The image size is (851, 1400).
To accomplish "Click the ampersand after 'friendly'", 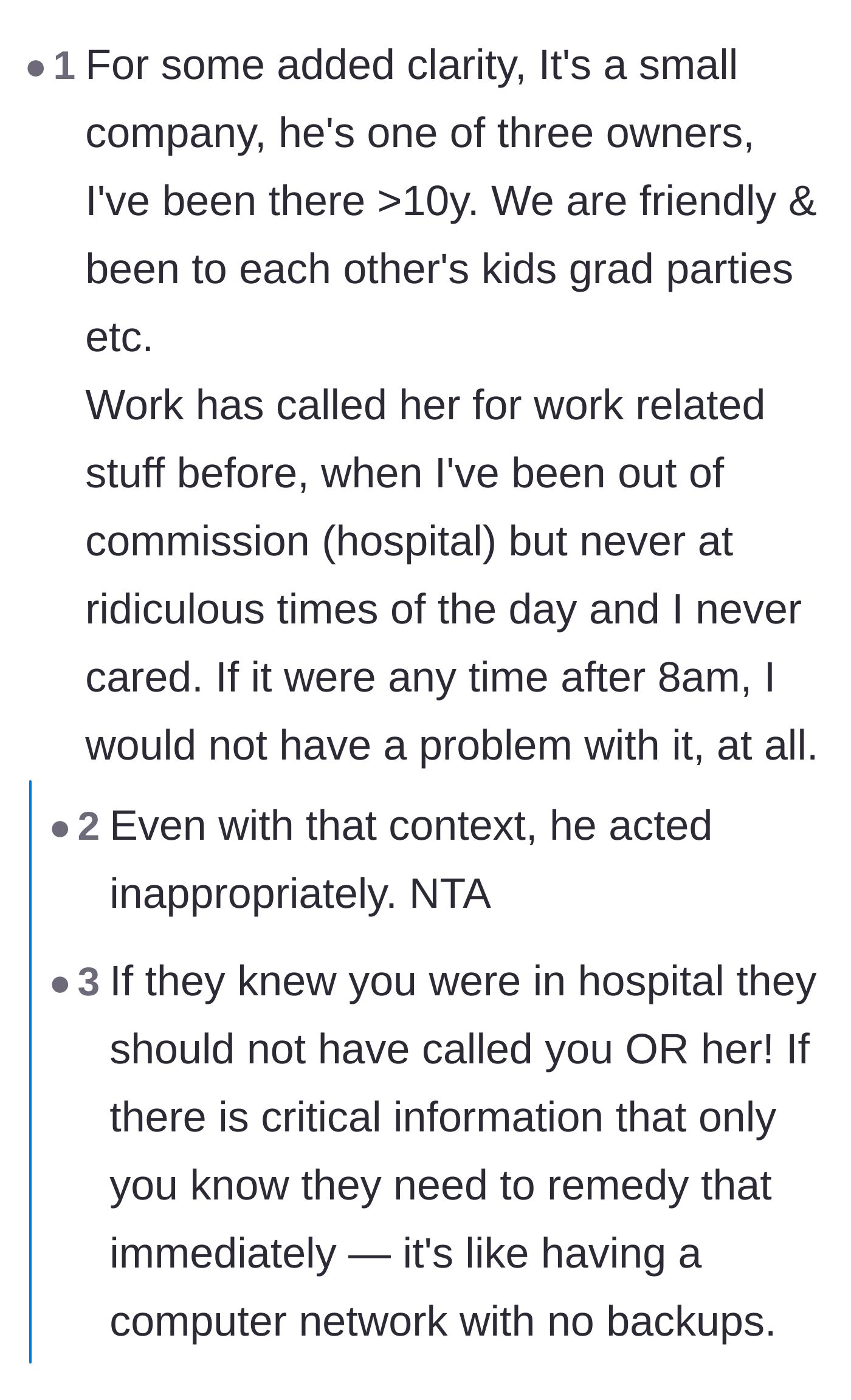I will click(802, 201).
